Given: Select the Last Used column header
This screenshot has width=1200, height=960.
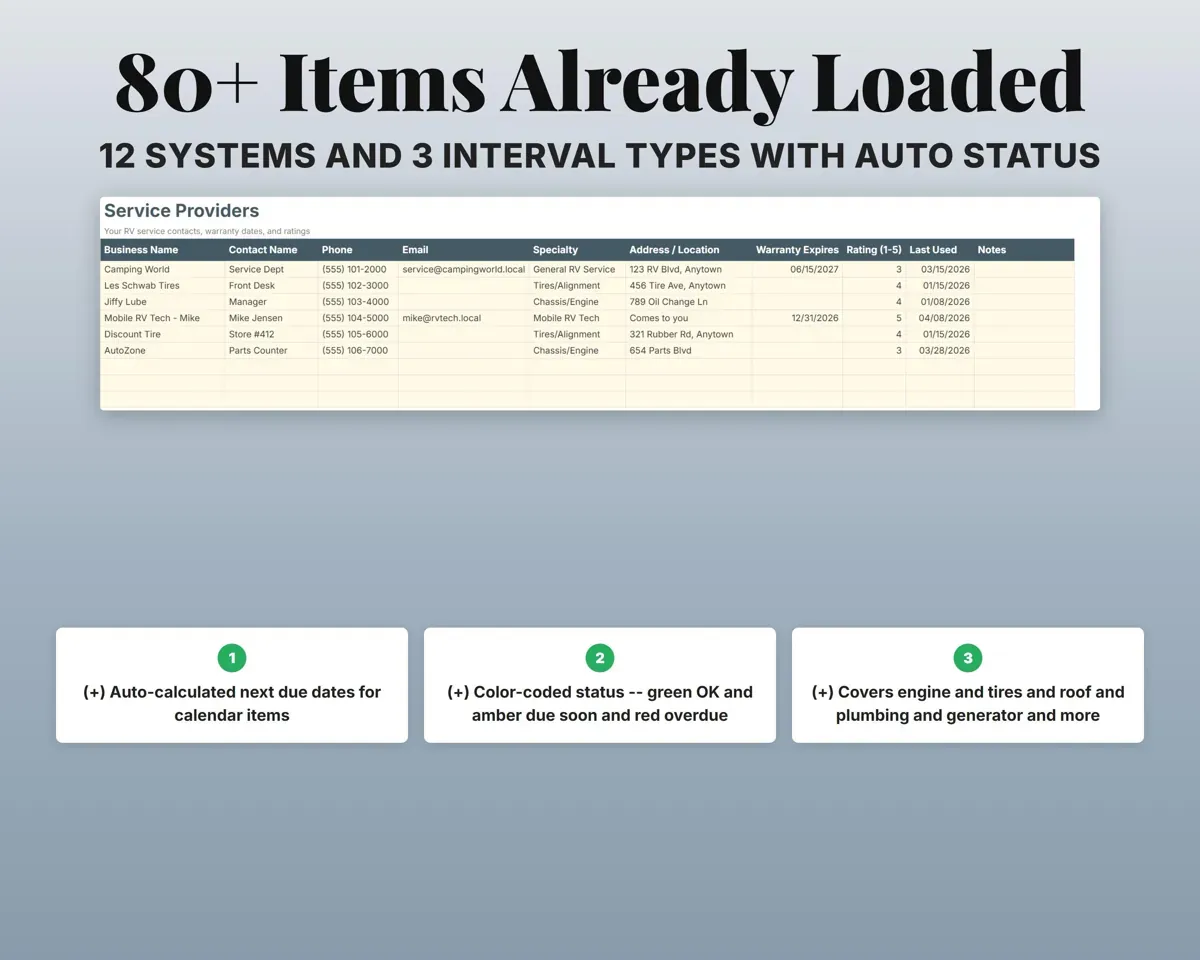Looking at the screenshot, I should coord(940,250).
